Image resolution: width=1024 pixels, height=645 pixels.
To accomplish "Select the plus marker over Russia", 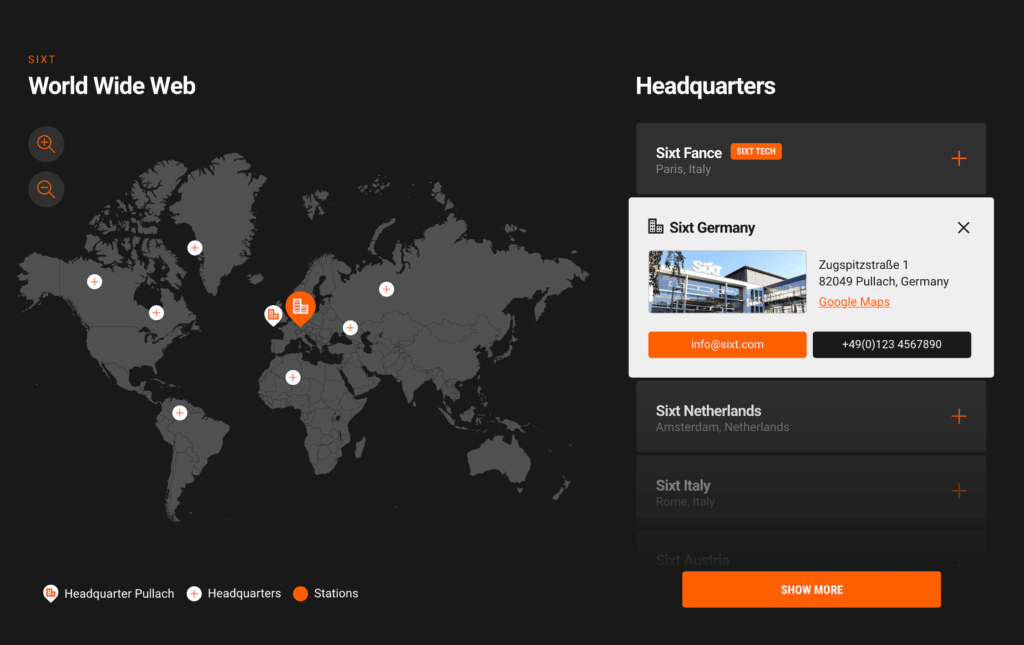I will 386,289.
